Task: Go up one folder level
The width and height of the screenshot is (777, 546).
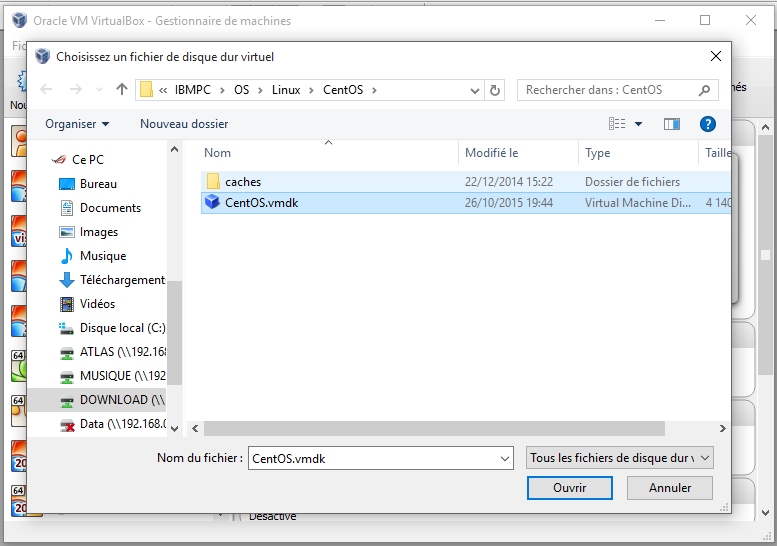Action: point(121,89)
